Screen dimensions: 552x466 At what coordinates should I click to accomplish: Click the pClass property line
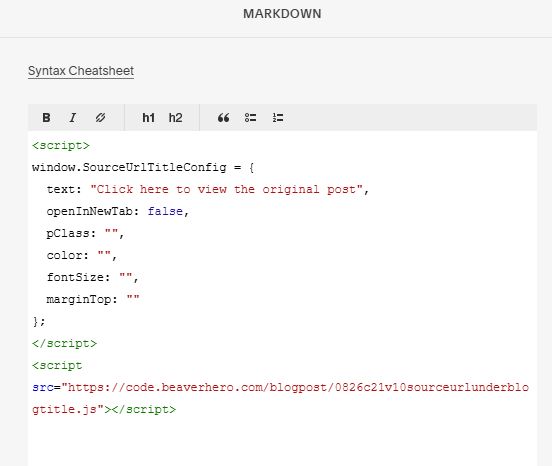[x=85, y=233]
